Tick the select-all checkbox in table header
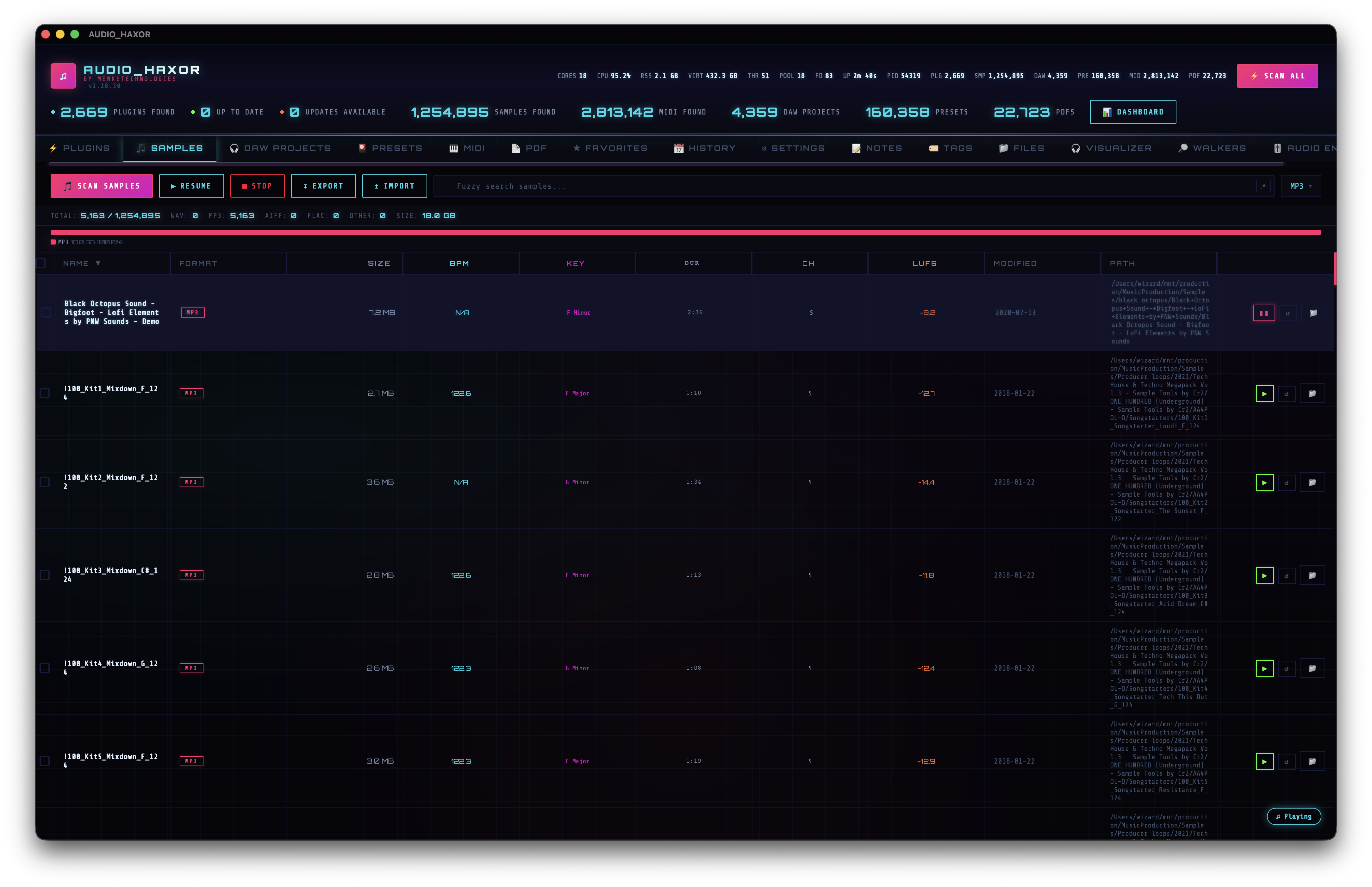The image size is (1372, 887). (41, 263)
